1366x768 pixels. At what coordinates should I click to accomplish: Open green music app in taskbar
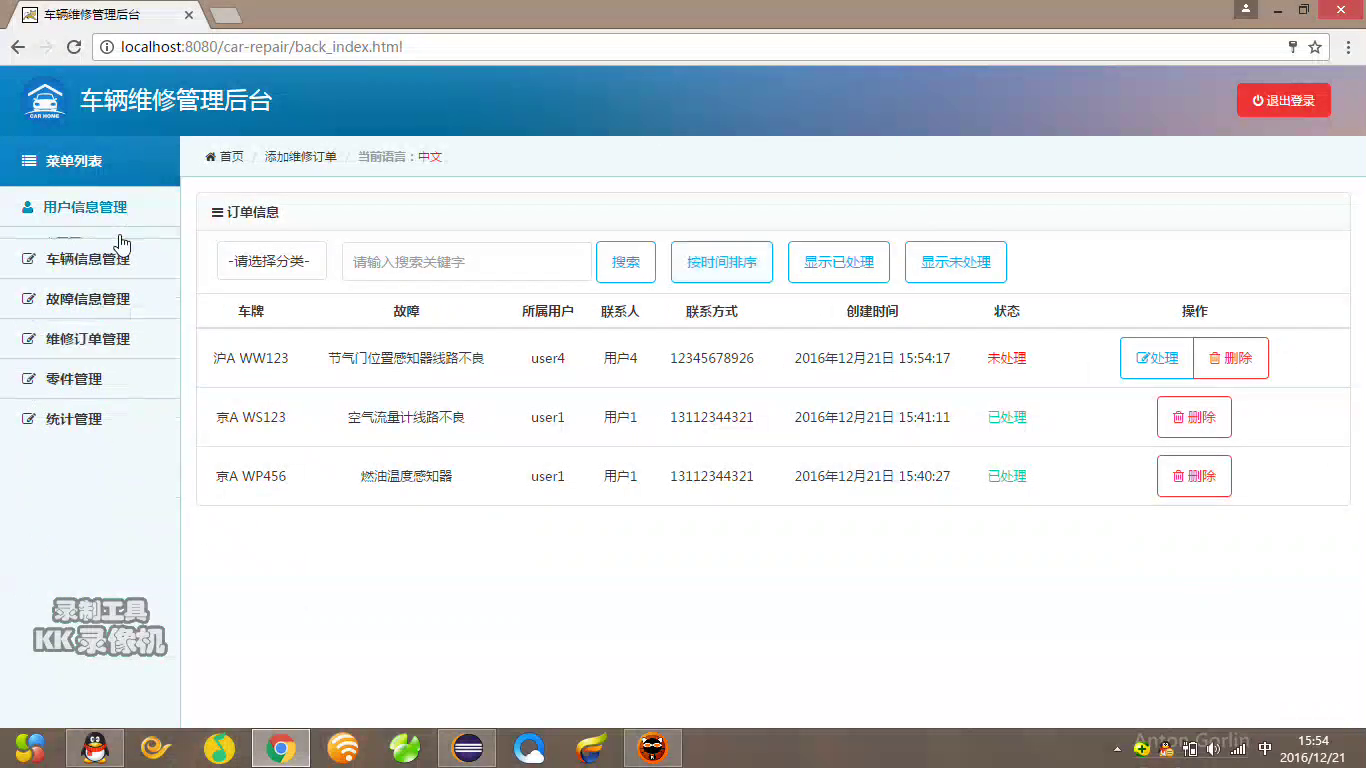pos(219,748)
